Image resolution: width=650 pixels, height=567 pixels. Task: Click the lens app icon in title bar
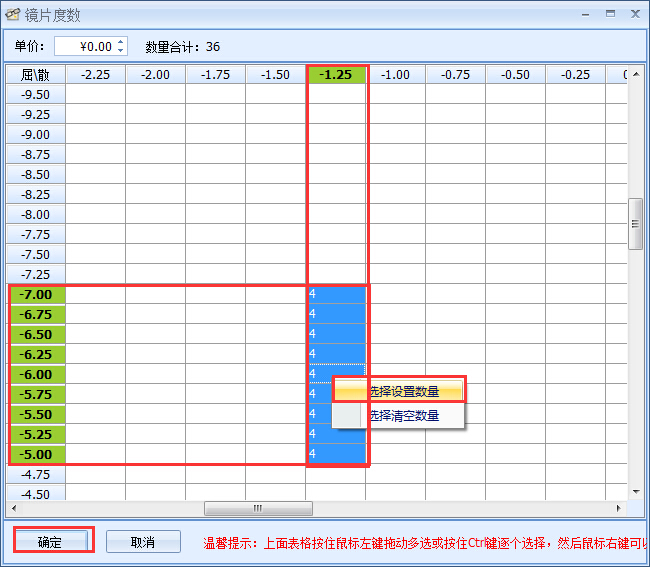click(12, 15)
